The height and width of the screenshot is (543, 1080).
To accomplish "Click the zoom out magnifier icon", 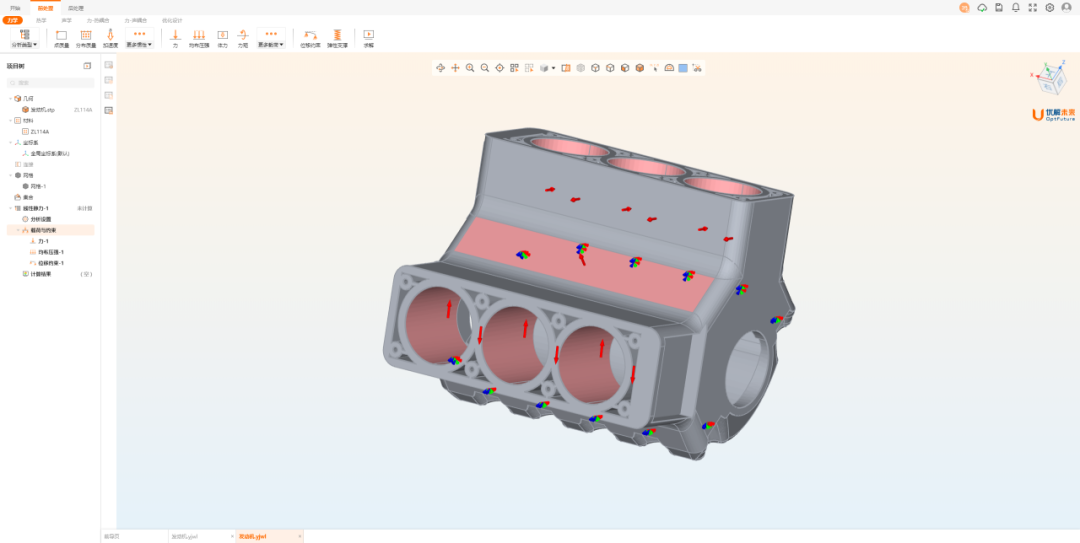I will [x=485, y=68].
